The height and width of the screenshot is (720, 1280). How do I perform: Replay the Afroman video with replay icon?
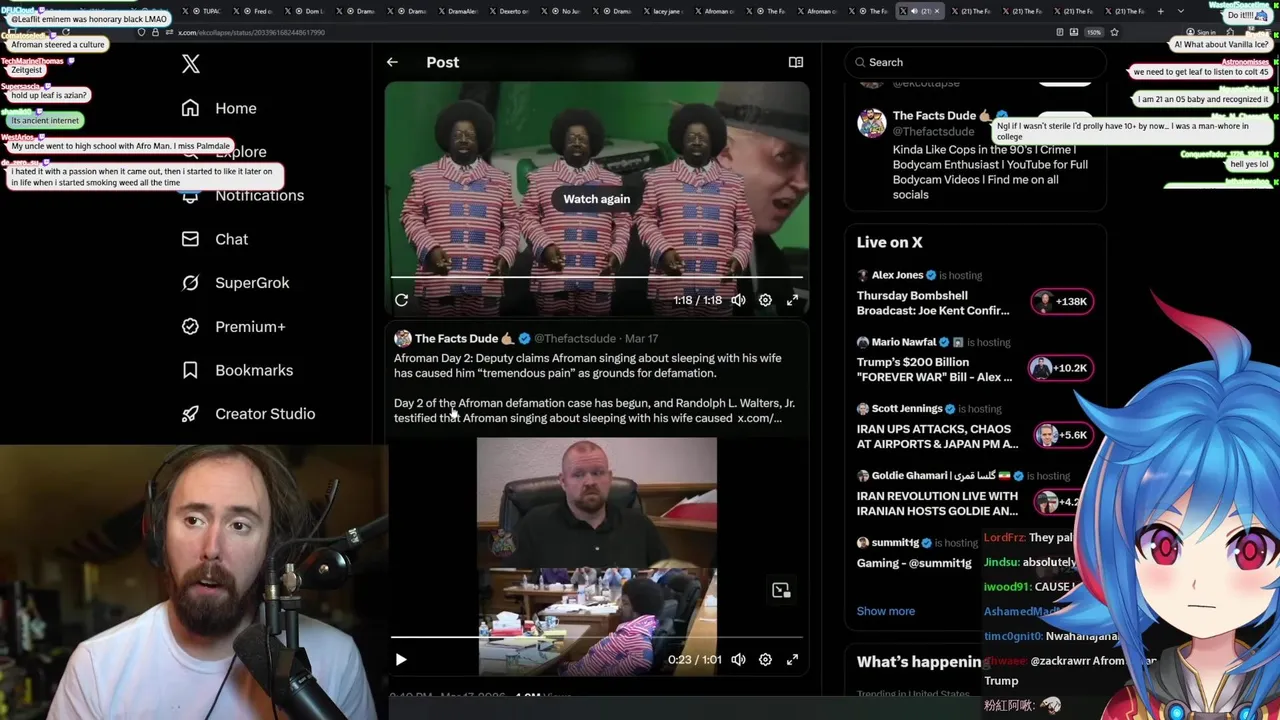pyautogui.click(x=401, y=300)
